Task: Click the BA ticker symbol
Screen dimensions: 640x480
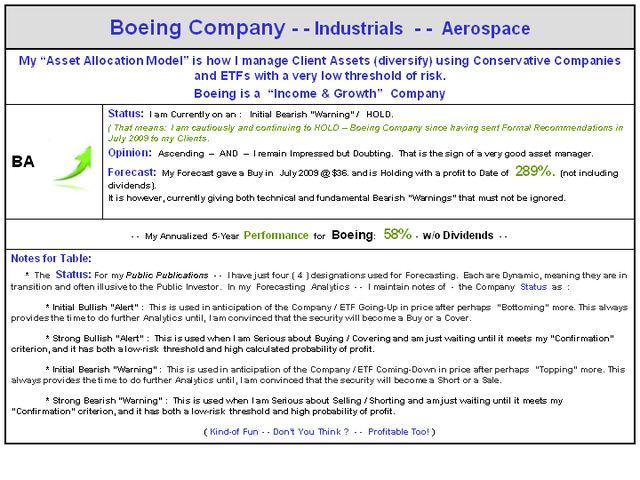Action: click(24, 160)
